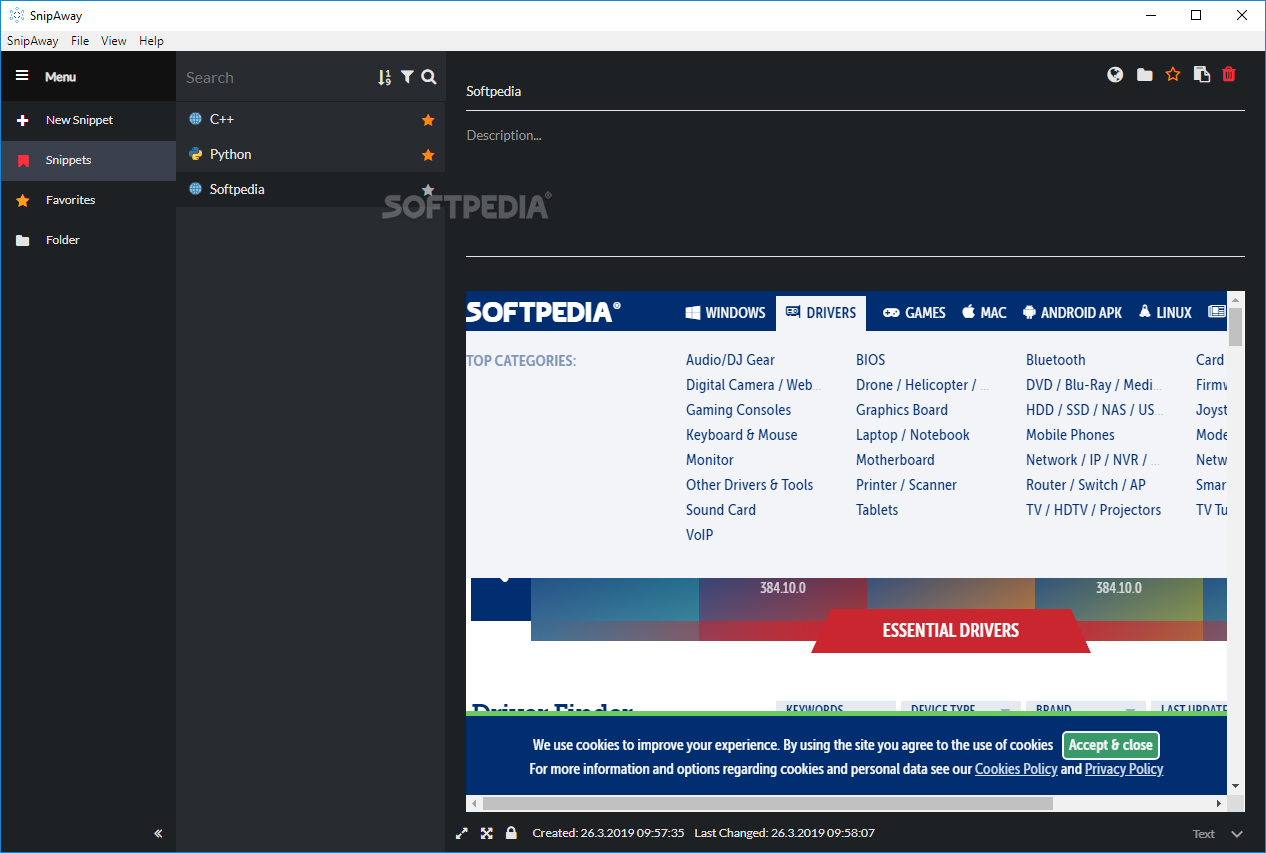
Task: Collapse the sidebar with the double chevron
Action: click(158, 833)
